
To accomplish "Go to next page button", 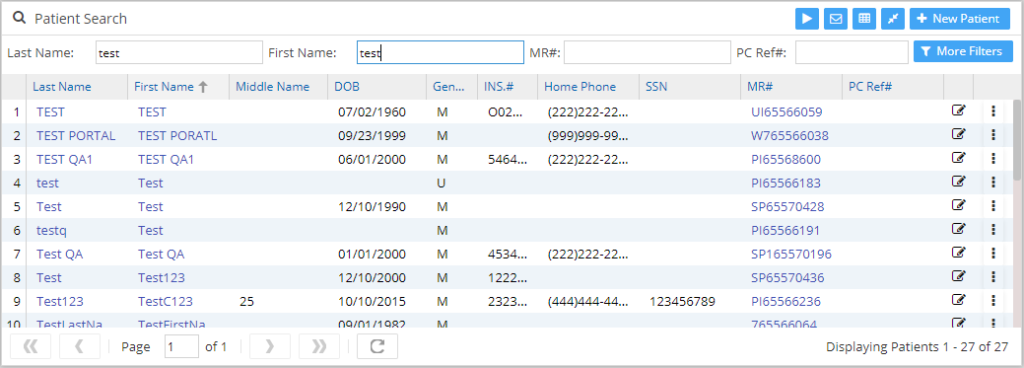I will [x=270, y=346].
